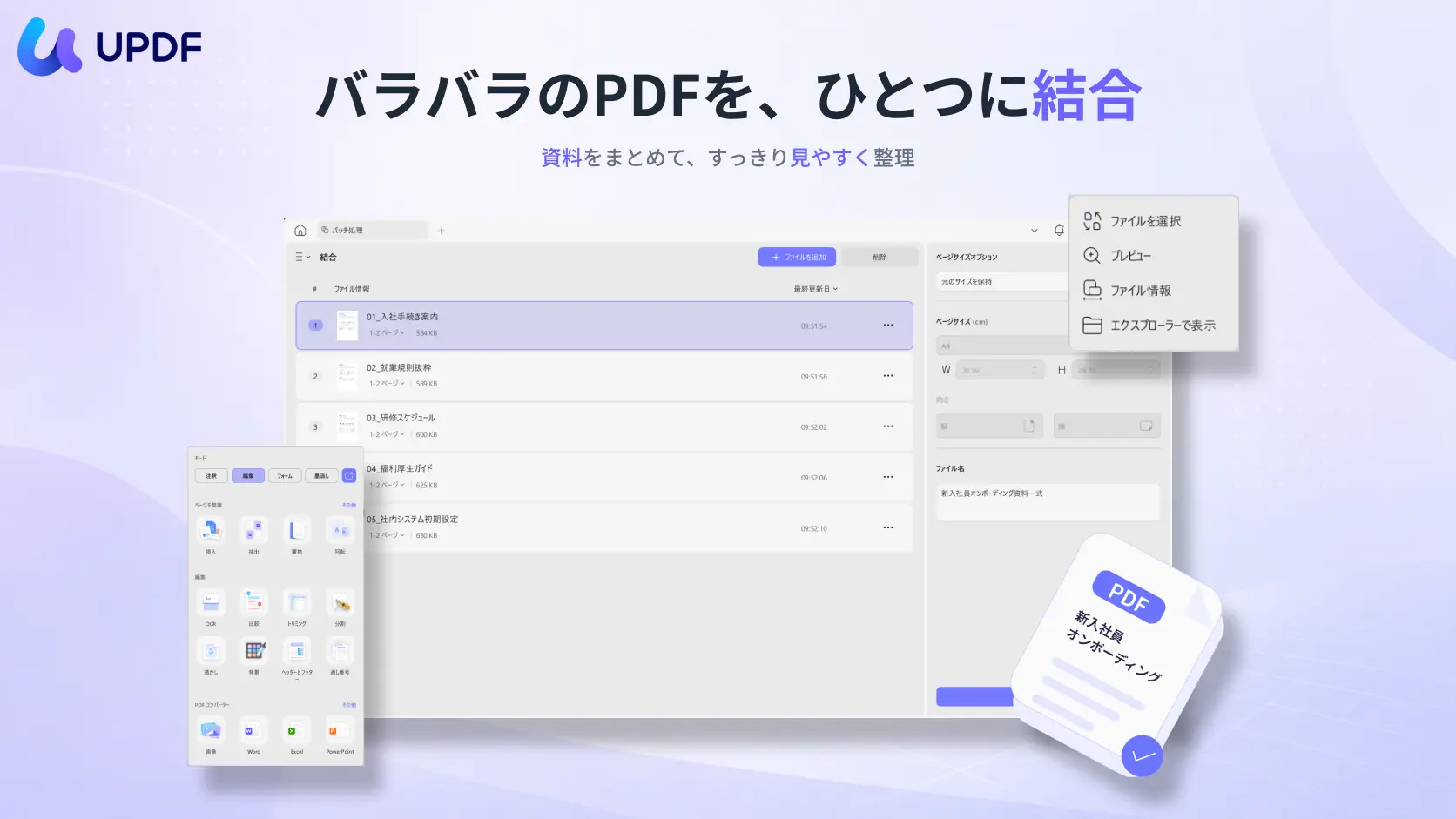
Task: Click the ファイル情報 column header
Action: (x=352, y=289)
